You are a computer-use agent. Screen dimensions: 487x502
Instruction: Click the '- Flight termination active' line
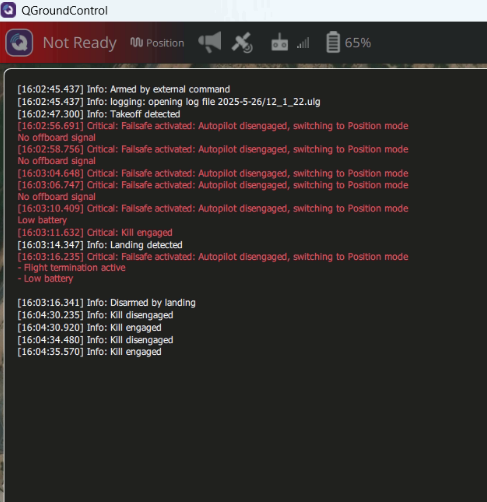click(71, 268)
